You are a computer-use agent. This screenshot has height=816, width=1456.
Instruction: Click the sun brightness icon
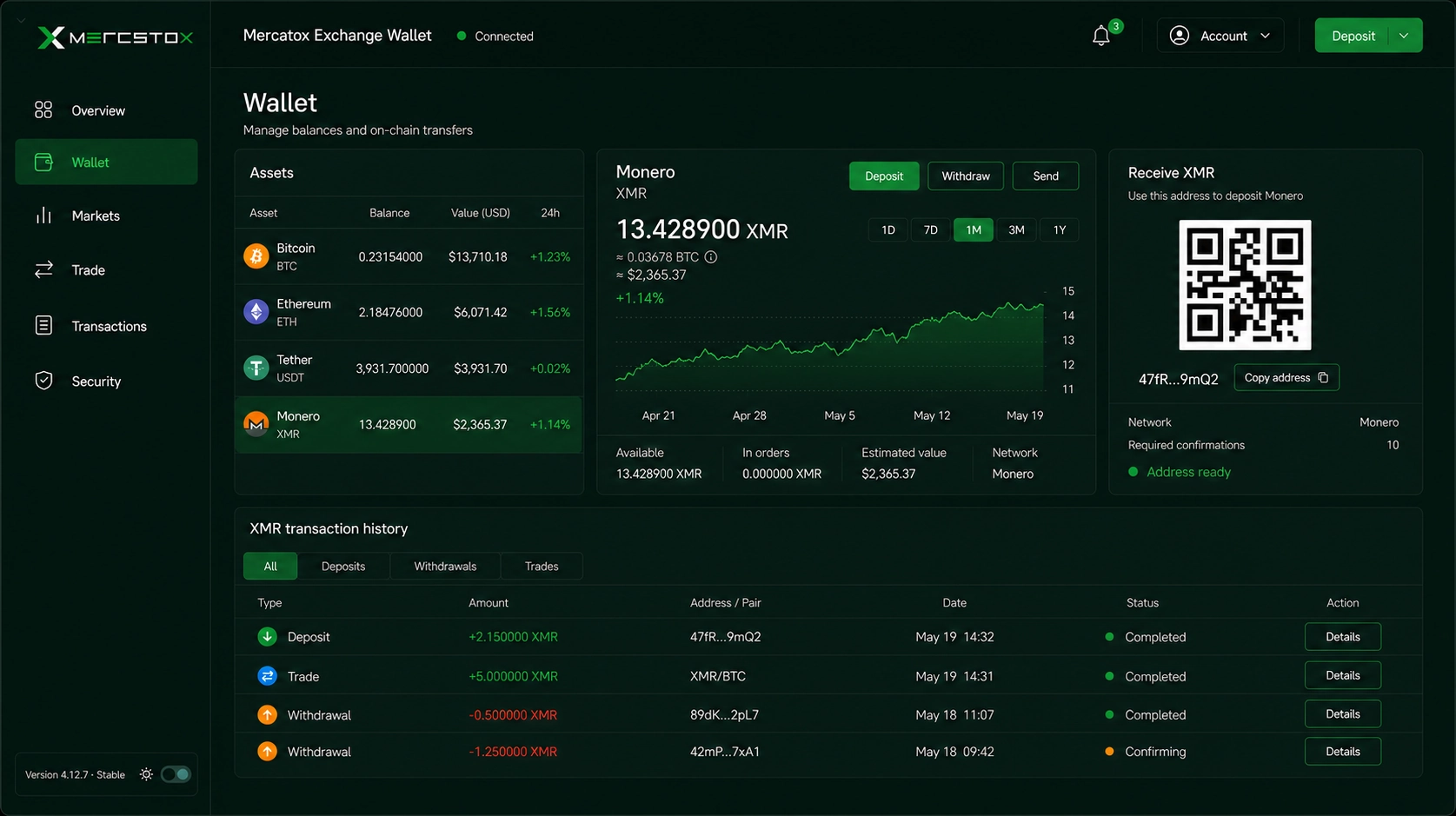coord(146,774)
